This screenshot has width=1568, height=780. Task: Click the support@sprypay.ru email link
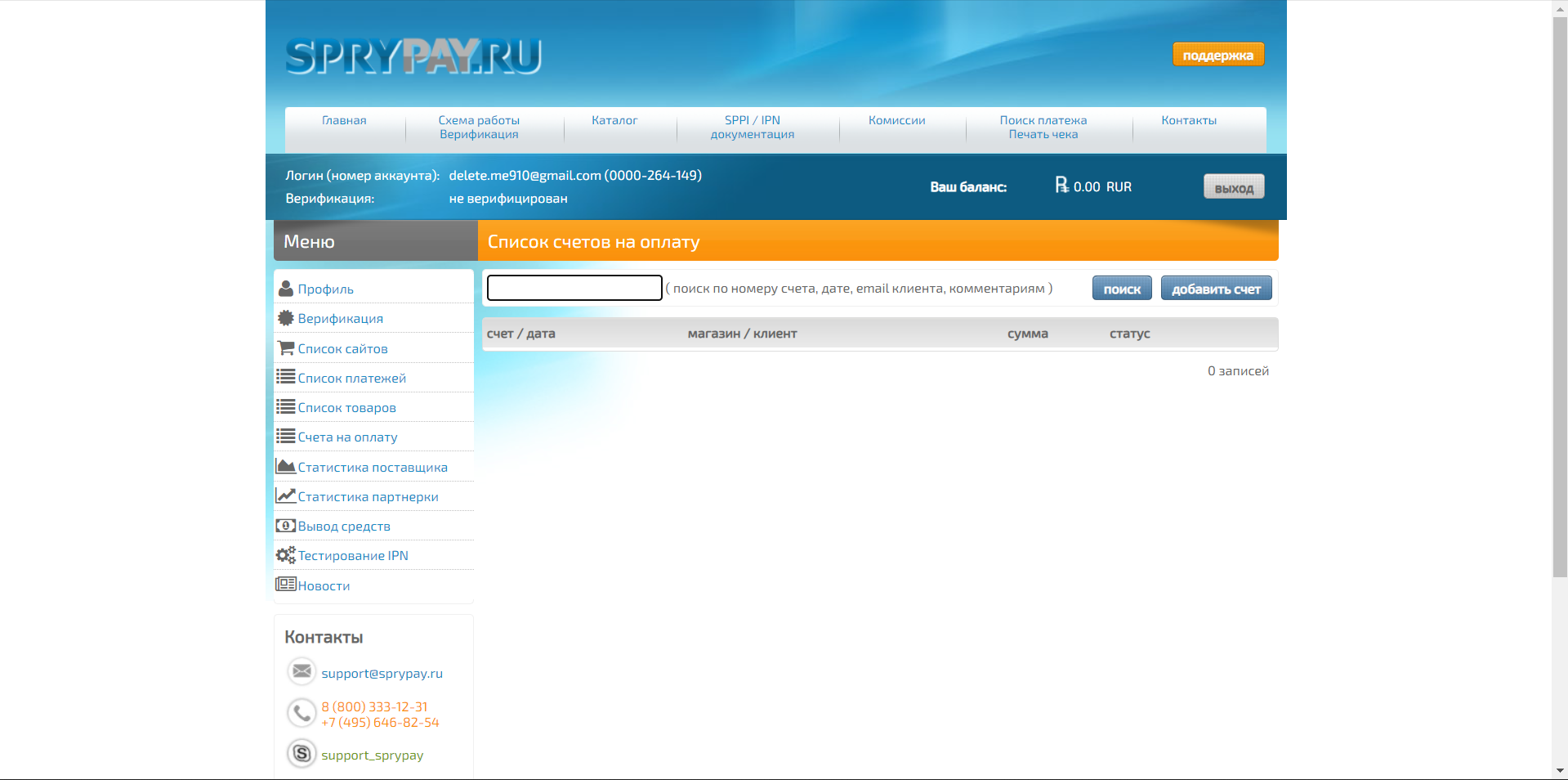point(382,674)
